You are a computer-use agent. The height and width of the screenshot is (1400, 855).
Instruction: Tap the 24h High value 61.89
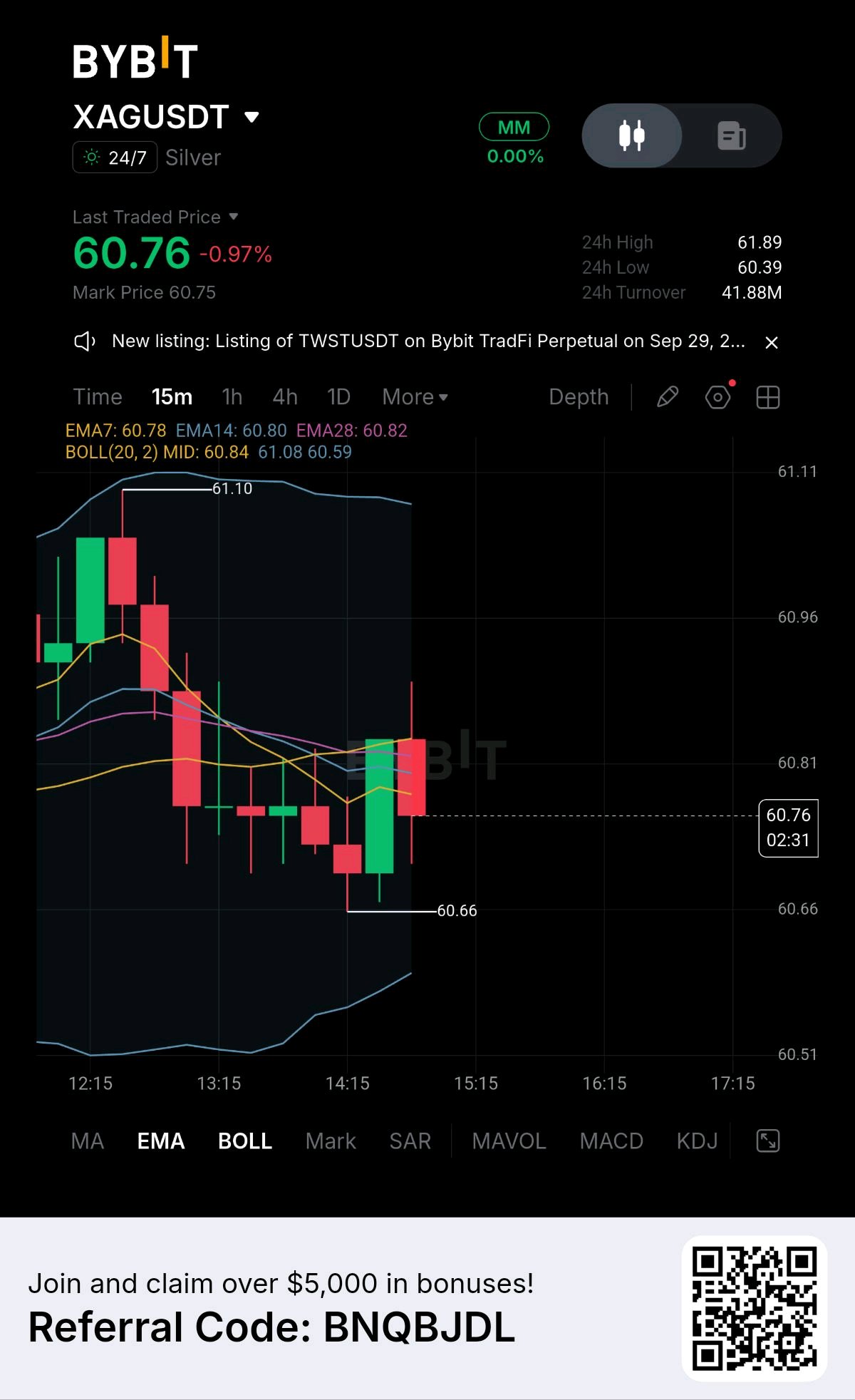pos(760,242)
